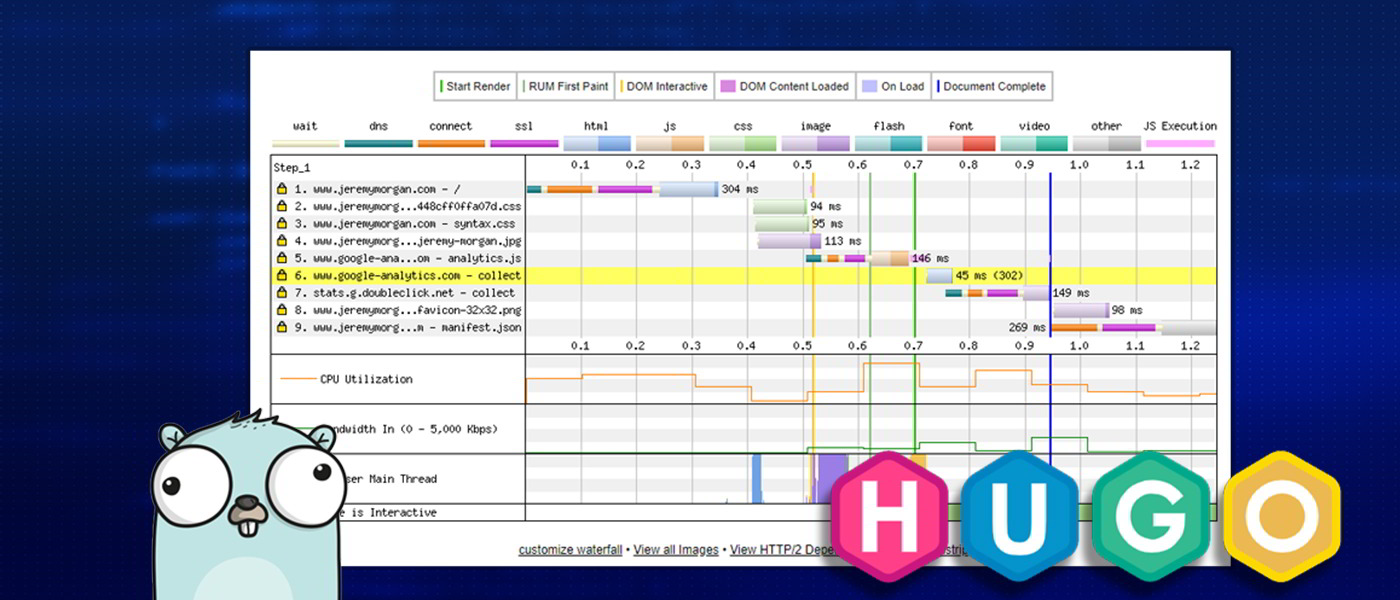Image resolution: width=1400 pixels, height=600 pixels.
Task: Open the customize waterfall link
Action: coord(570,550)
